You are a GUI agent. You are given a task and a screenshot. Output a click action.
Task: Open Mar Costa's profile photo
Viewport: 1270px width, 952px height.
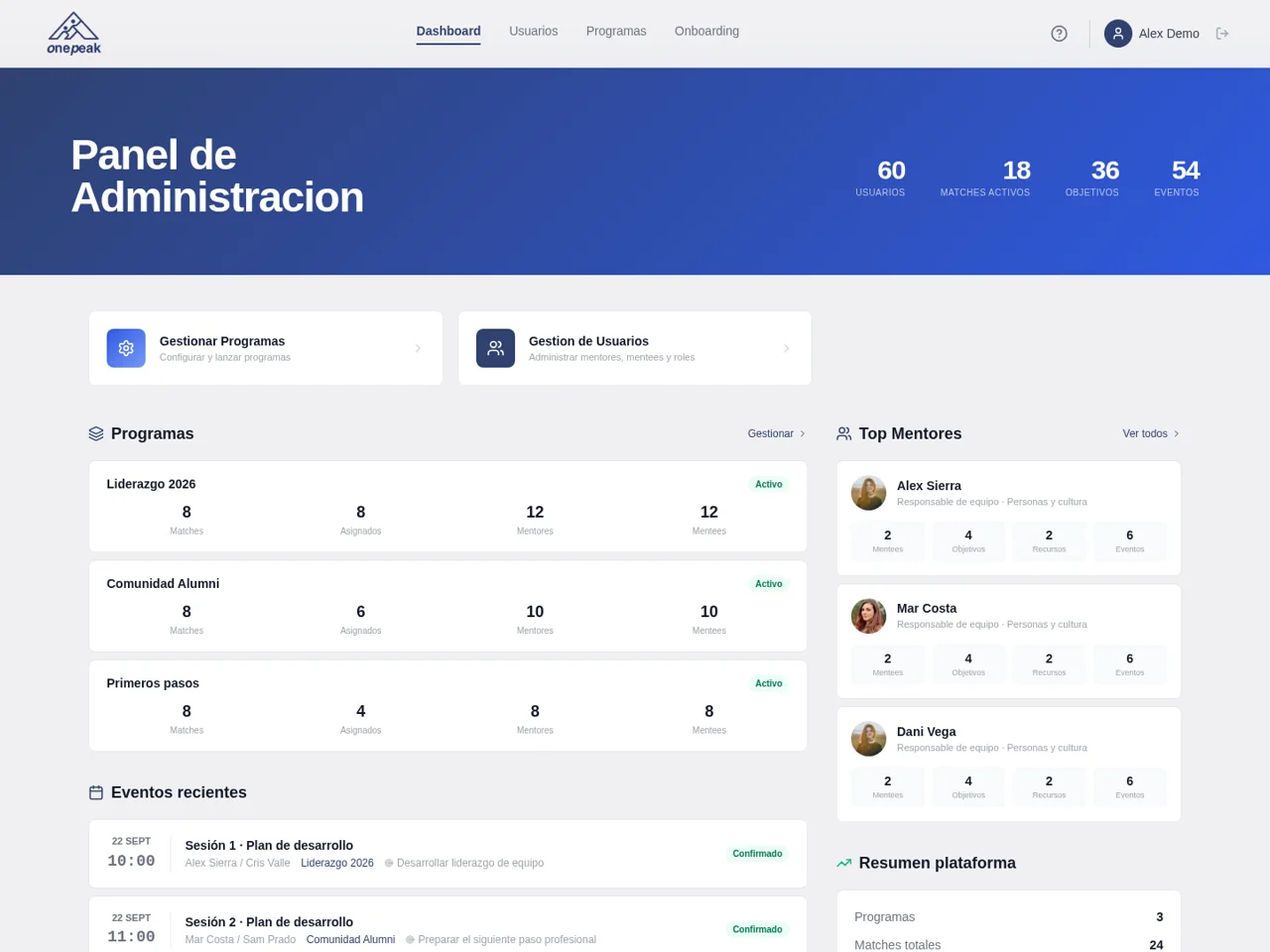(x=868, y=616)
